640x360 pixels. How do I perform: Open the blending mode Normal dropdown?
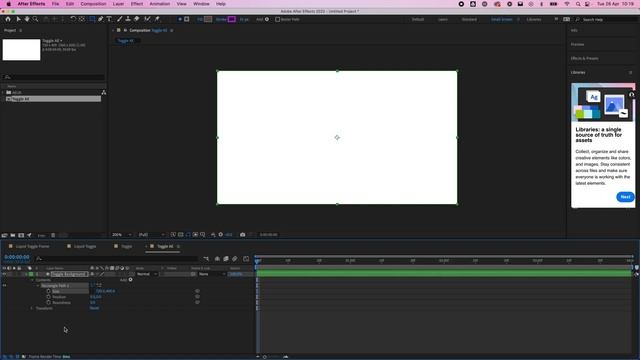pos(147,274)
